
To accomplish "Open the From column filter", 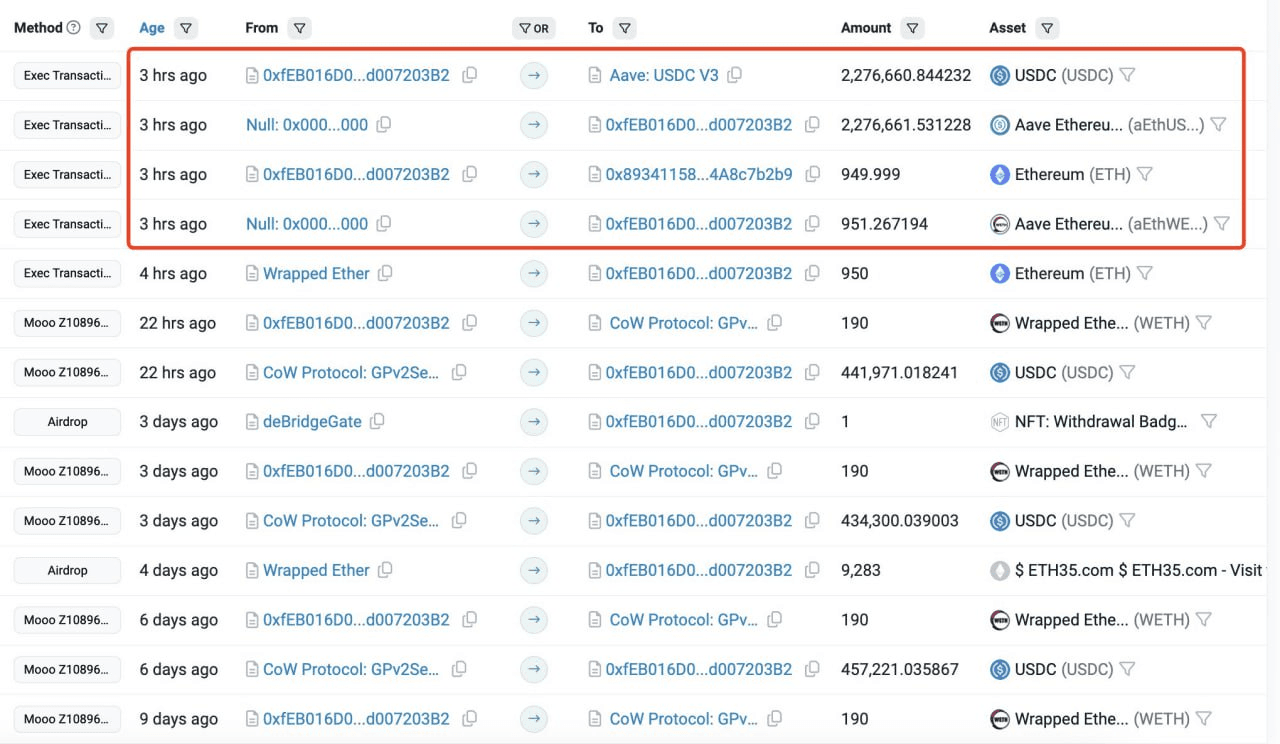I will coord(299,28).
